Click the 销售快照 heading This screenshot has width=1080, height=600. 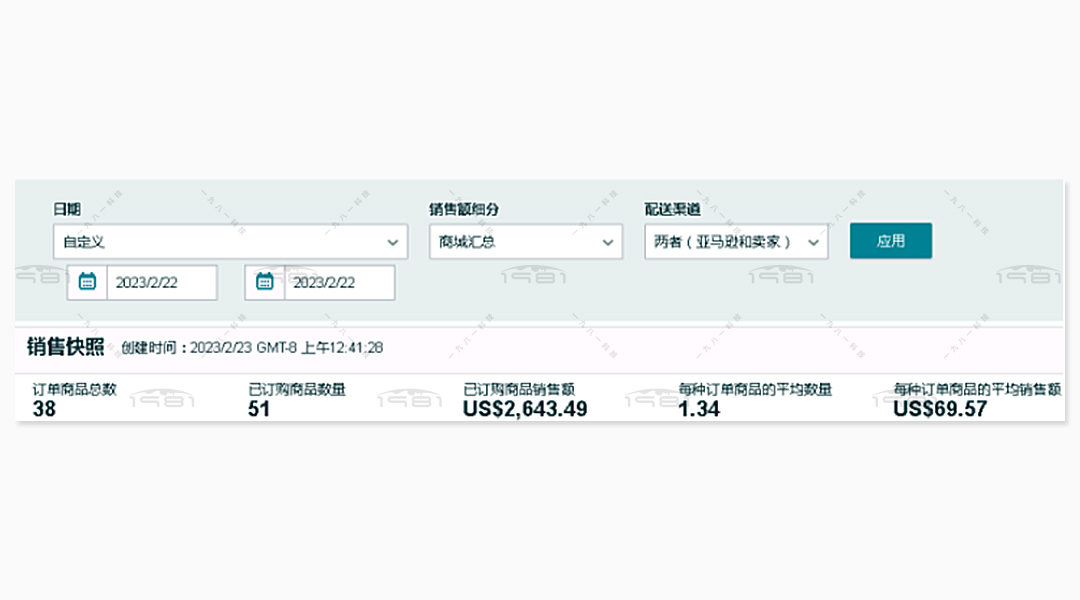(65, 346)
